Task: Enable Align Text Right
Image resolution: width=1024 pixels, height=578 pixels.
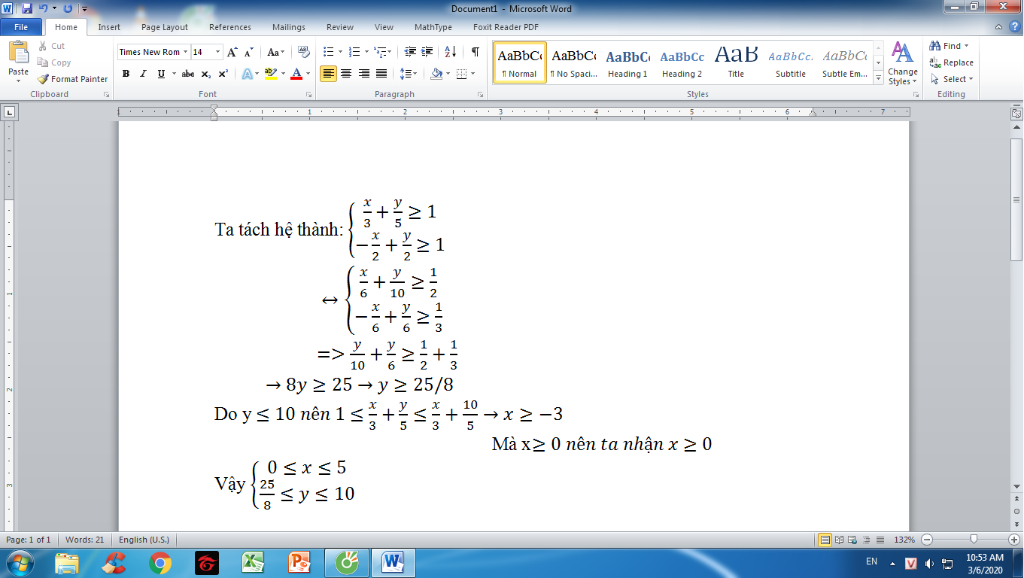Action: [x=364, y=74]
